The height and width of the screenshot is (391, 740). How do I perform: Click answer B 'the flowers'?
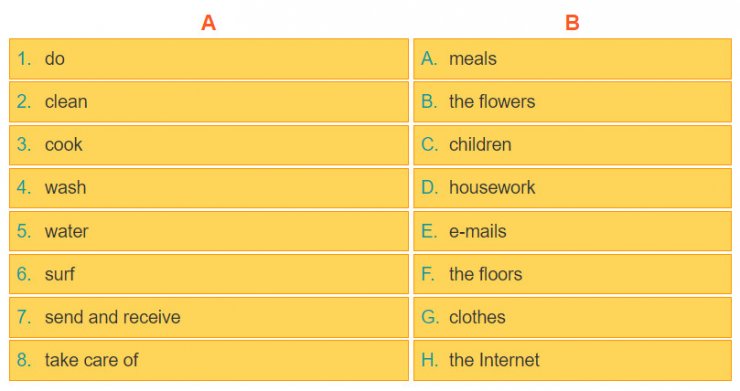point(572,102)
